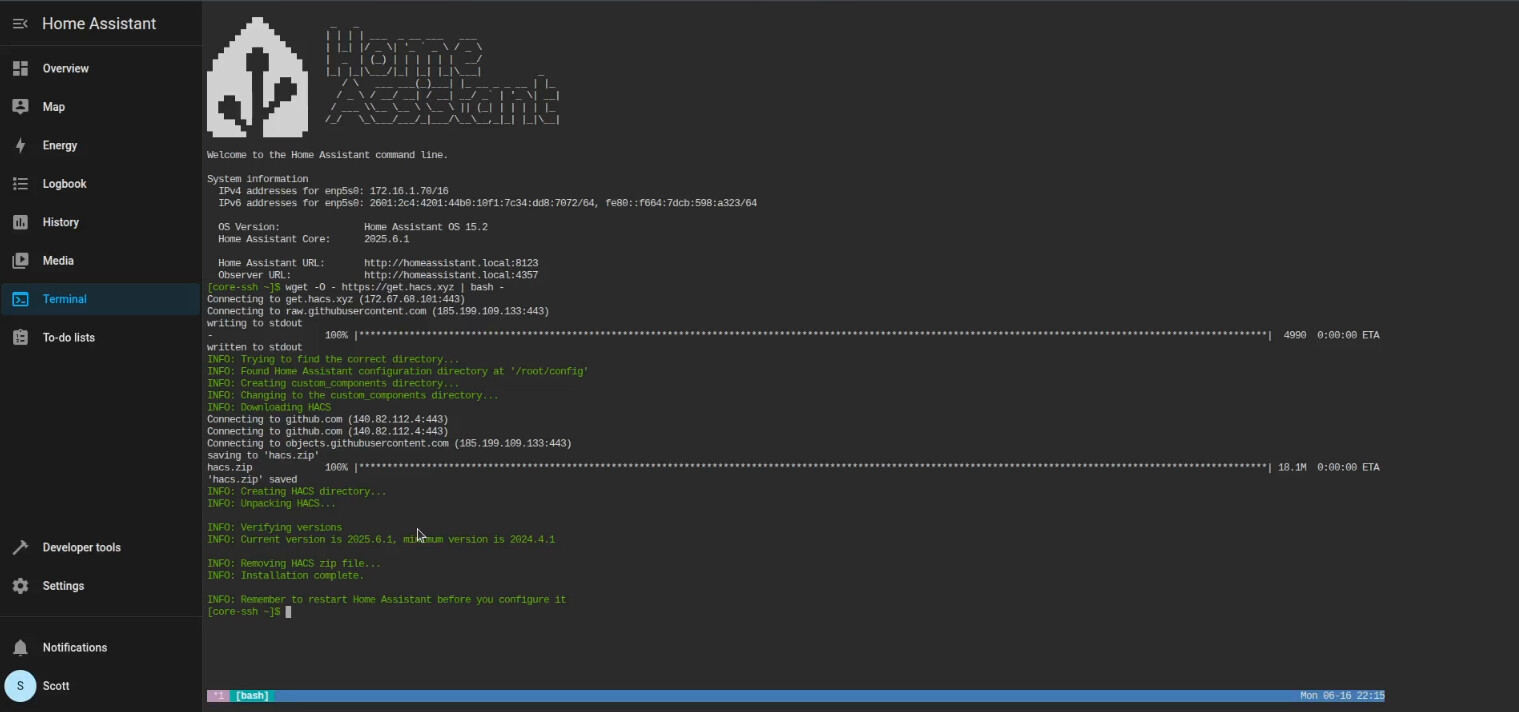Click the "INFO: Downloading HACS" line
The height and width of the screenshot is (712, 1519).
point(269,408)
